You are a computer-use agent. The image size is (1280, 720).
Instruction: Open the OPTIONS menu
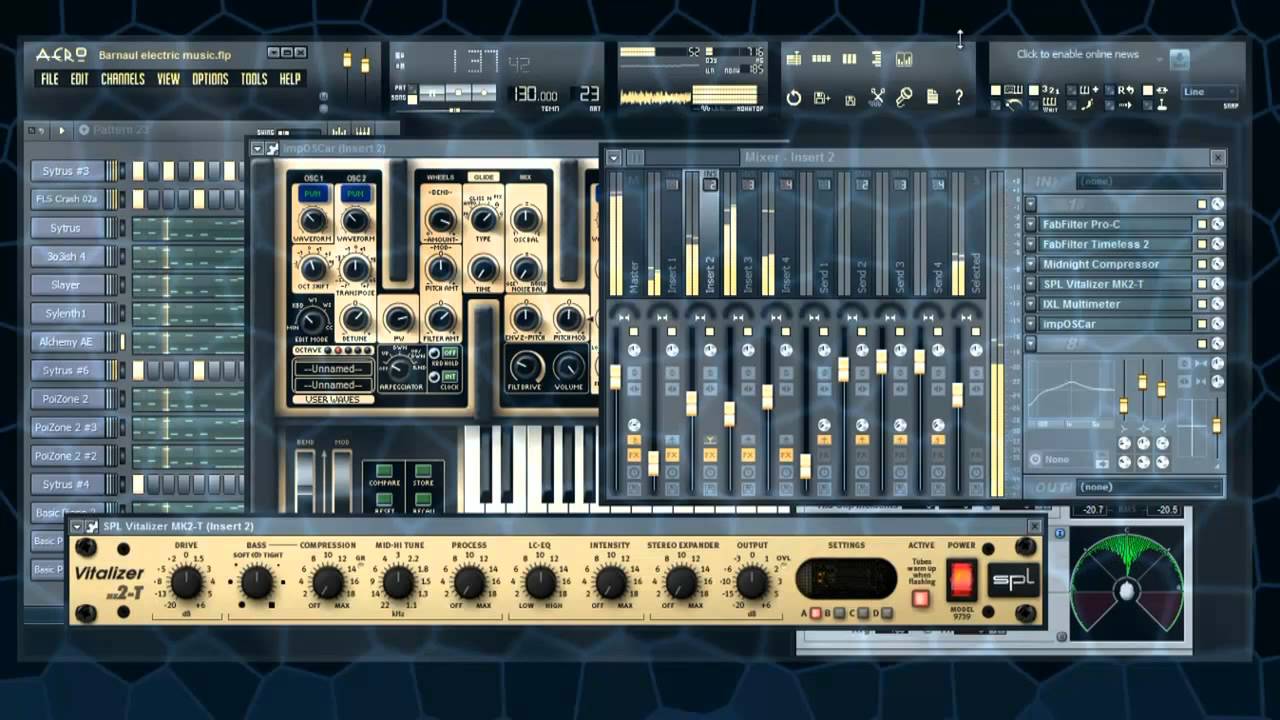coord(210,79)
